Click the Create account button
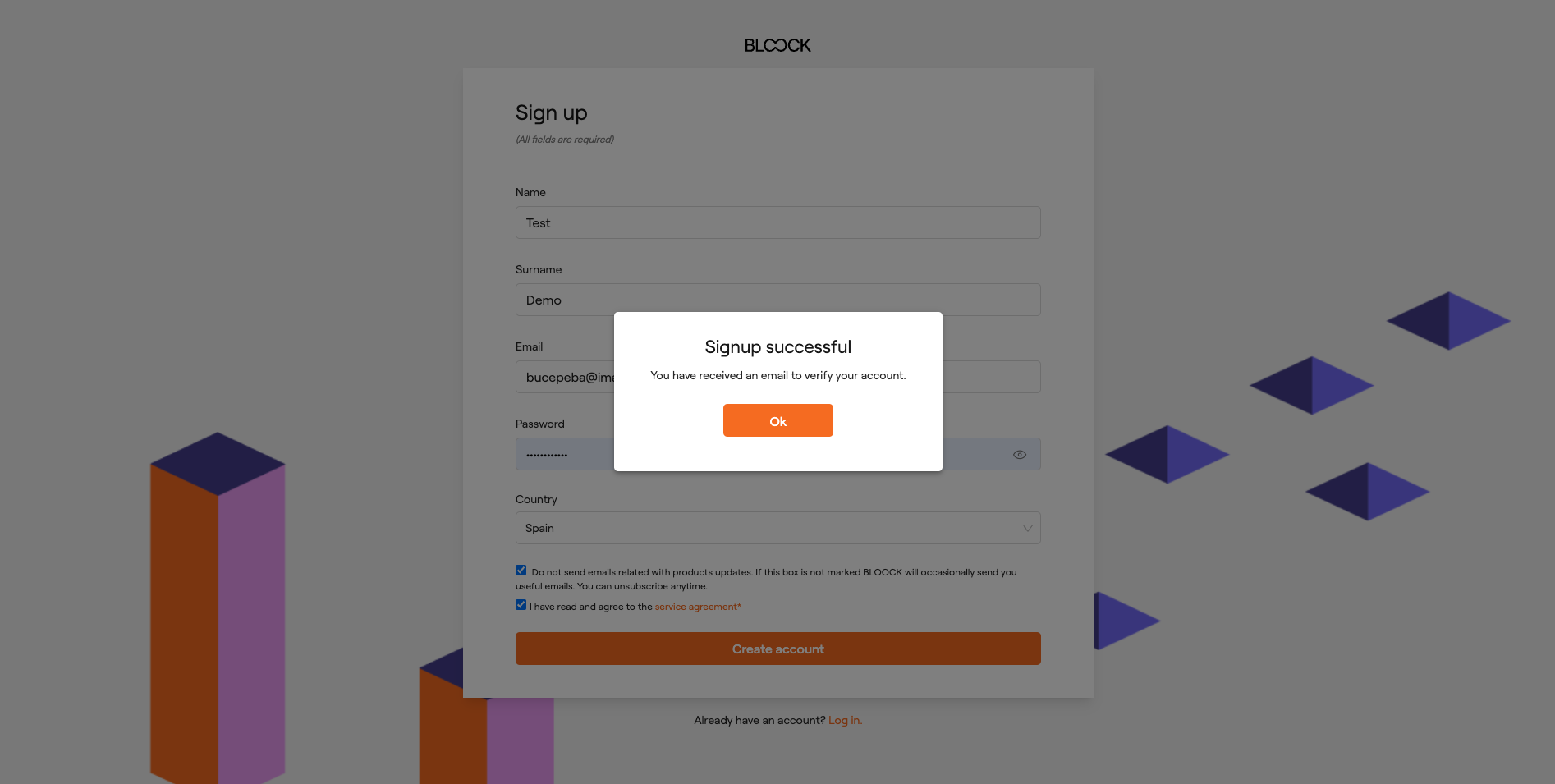Viewport: 1555px width, 784px height. [777, 649]
